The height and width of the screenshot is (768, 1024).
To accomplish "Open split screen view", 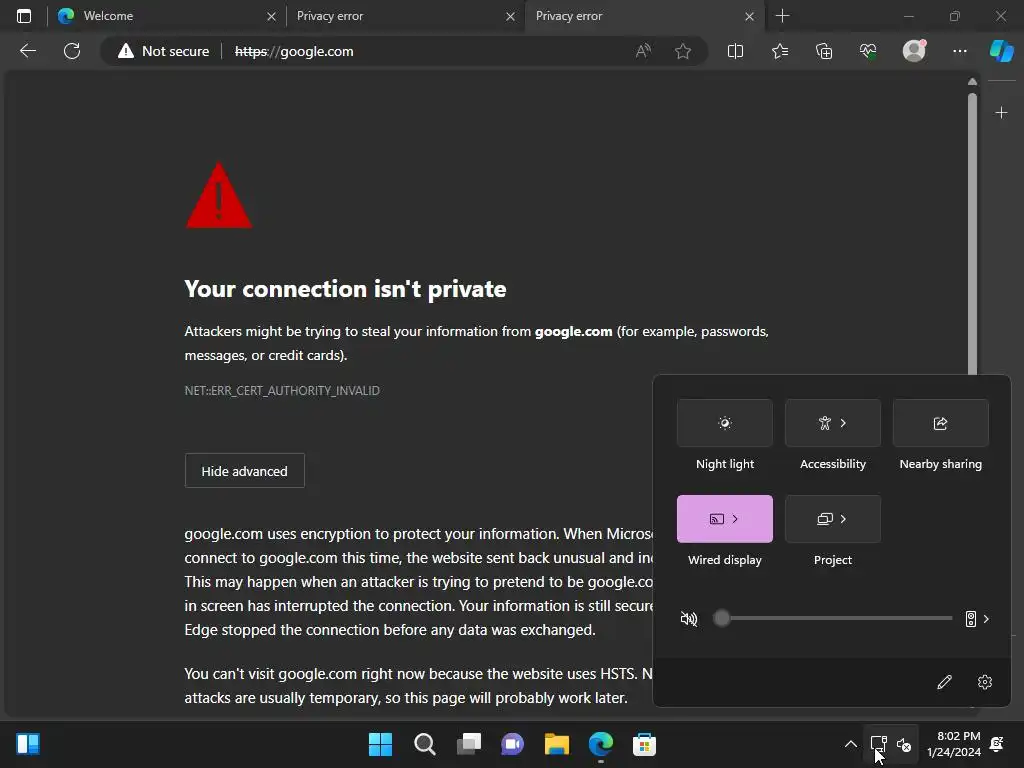I will click(x=735, y=51).
